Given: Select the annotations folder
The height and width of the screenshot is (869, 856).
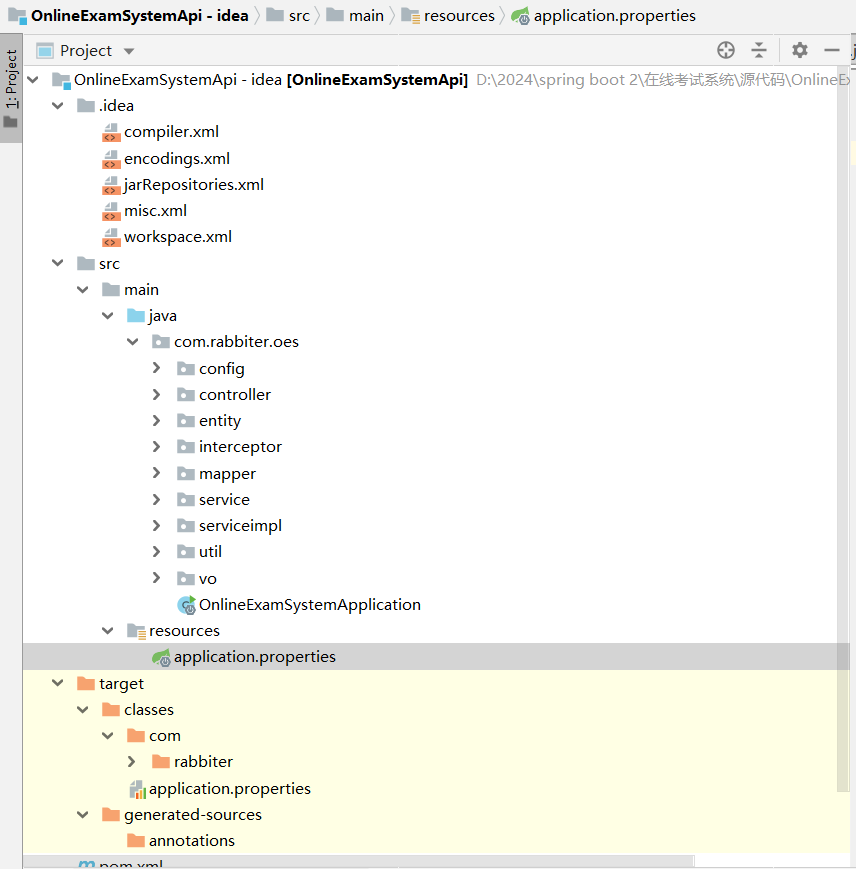Looking at the screenshot, I should (x=191, y=841).
